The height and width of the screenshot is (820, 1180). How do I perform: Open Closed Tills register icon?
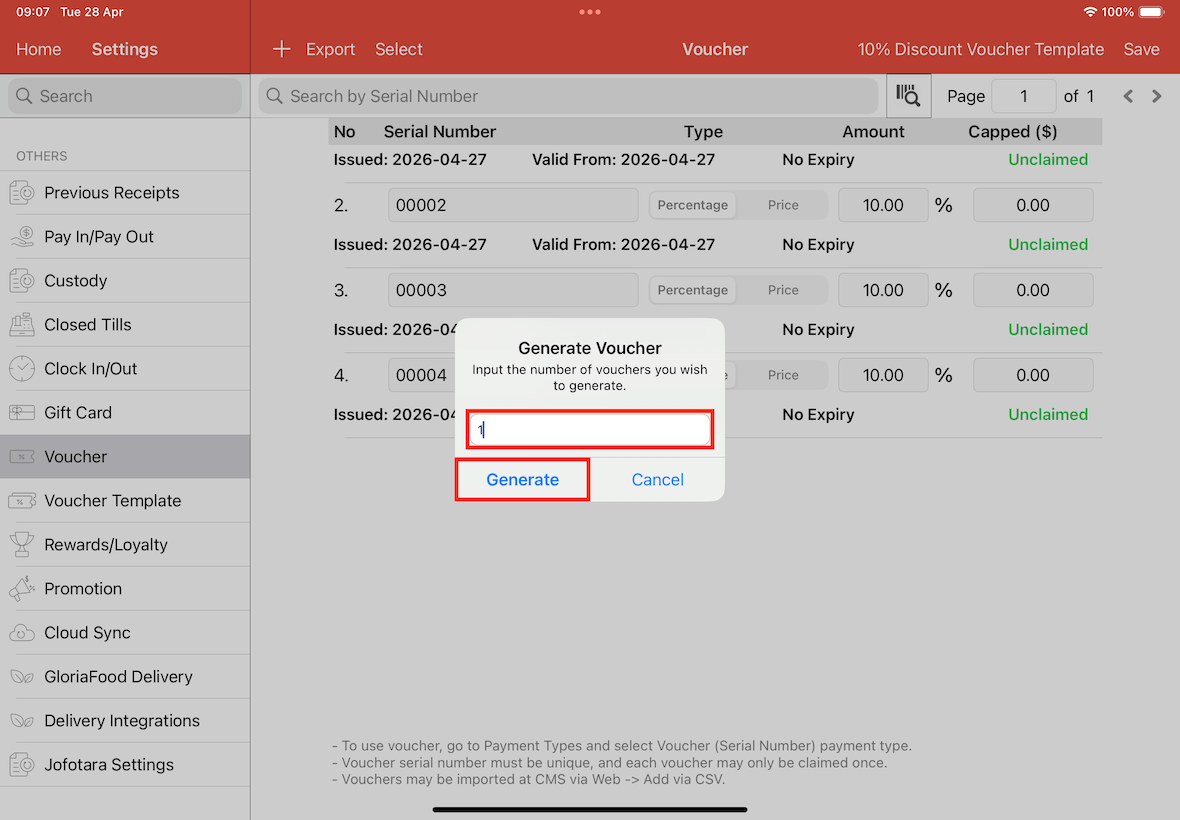coord(22,324)
